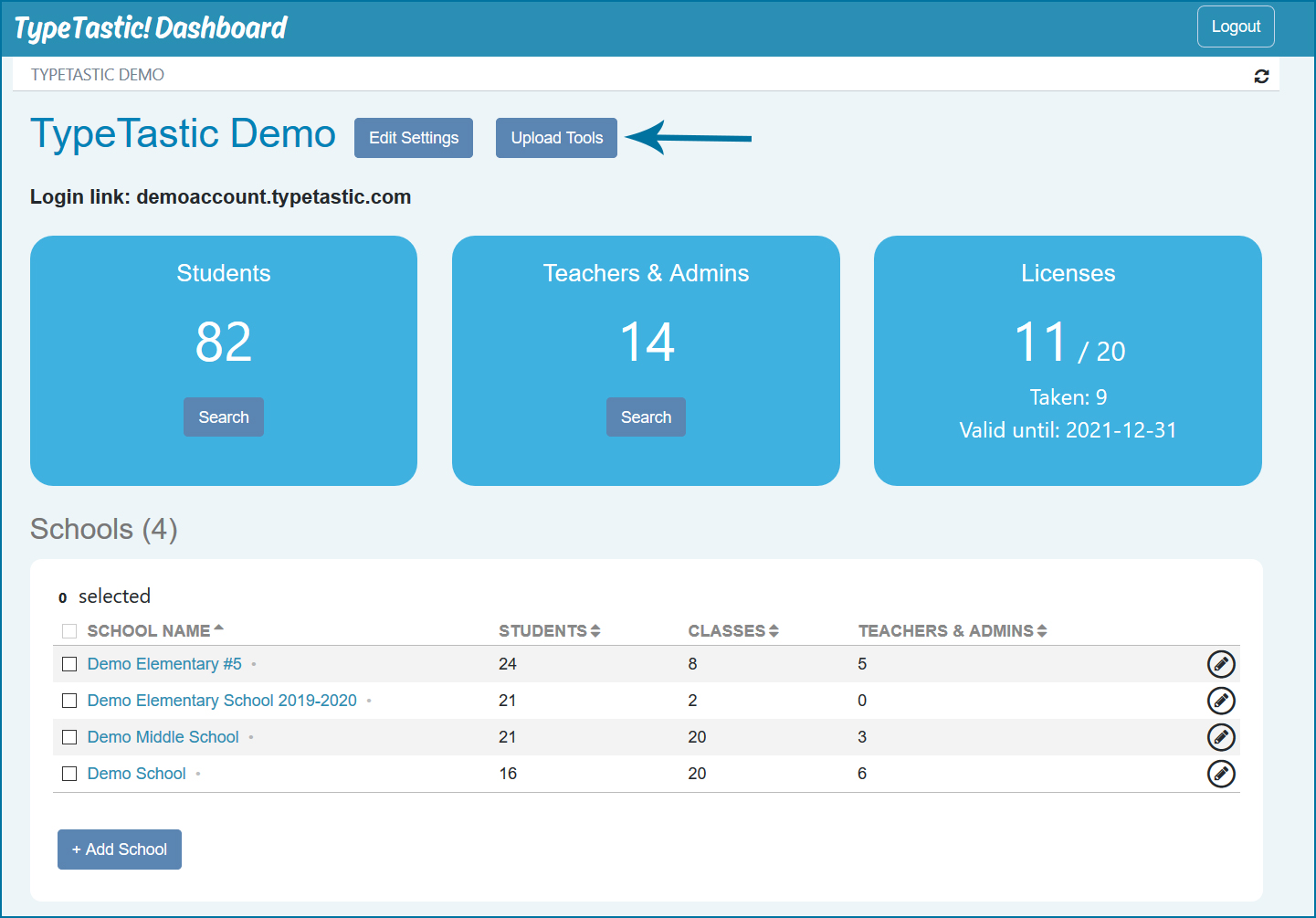The height and width of the screenshot is (918, 1316).
Task: Click pencil edit icon for Demo School
Action: coord(1221,774)
